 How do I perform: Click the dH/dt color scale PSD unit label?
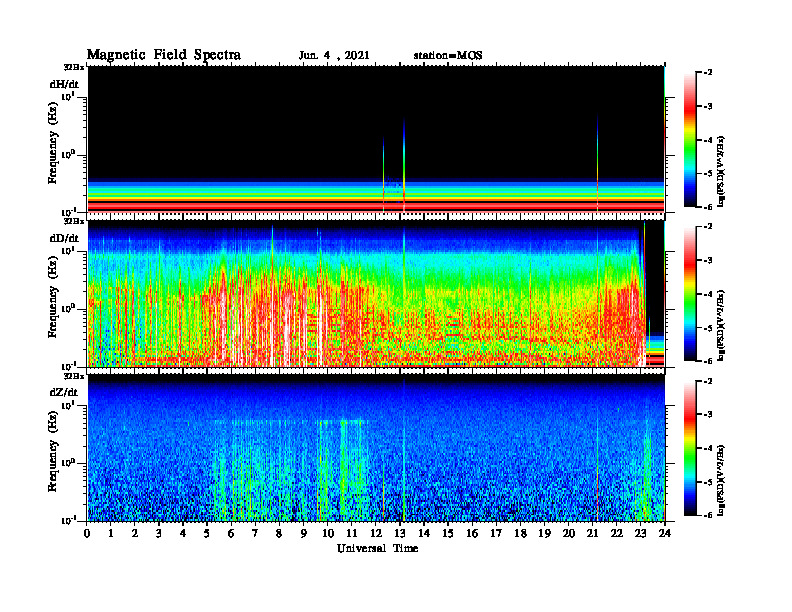coord(721,171)
